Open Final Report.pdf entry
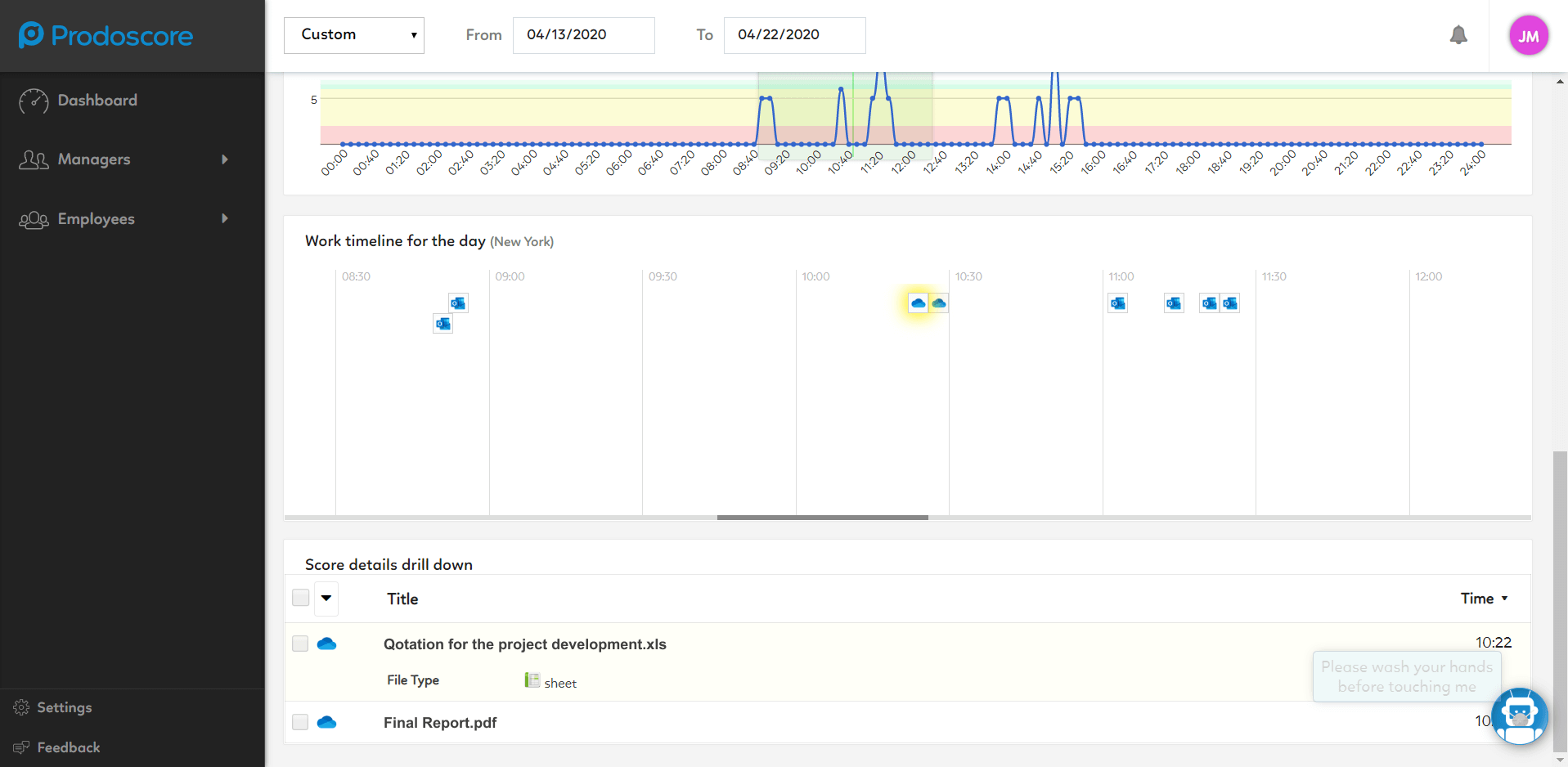1568x767 pixels. coord(440,723)
